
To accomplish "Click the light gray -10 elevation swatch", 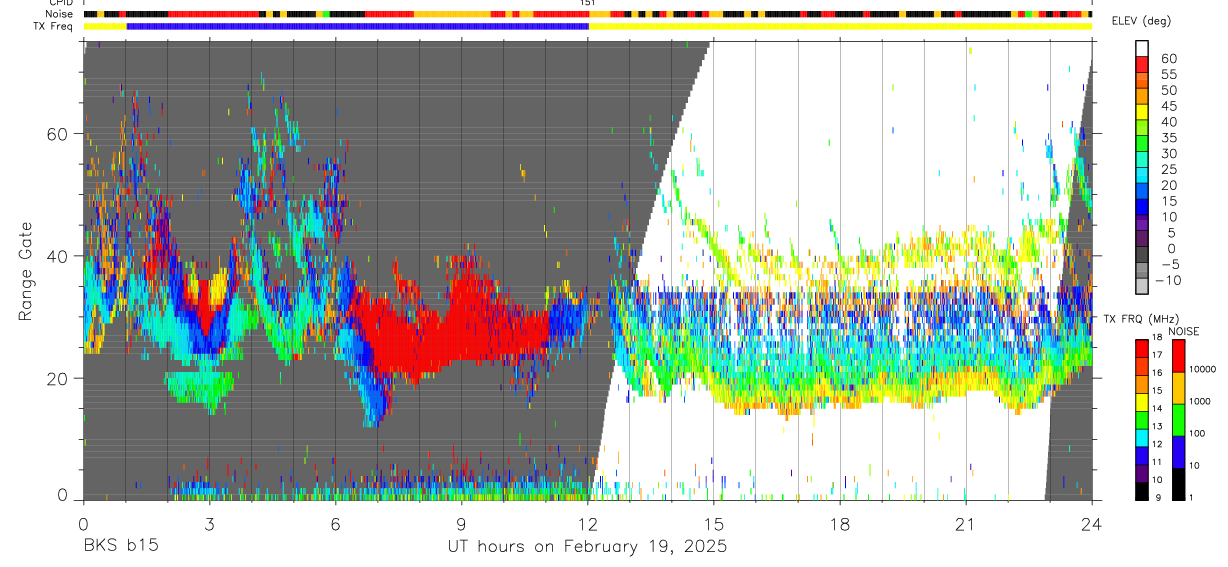I will tap(1142, 286).
